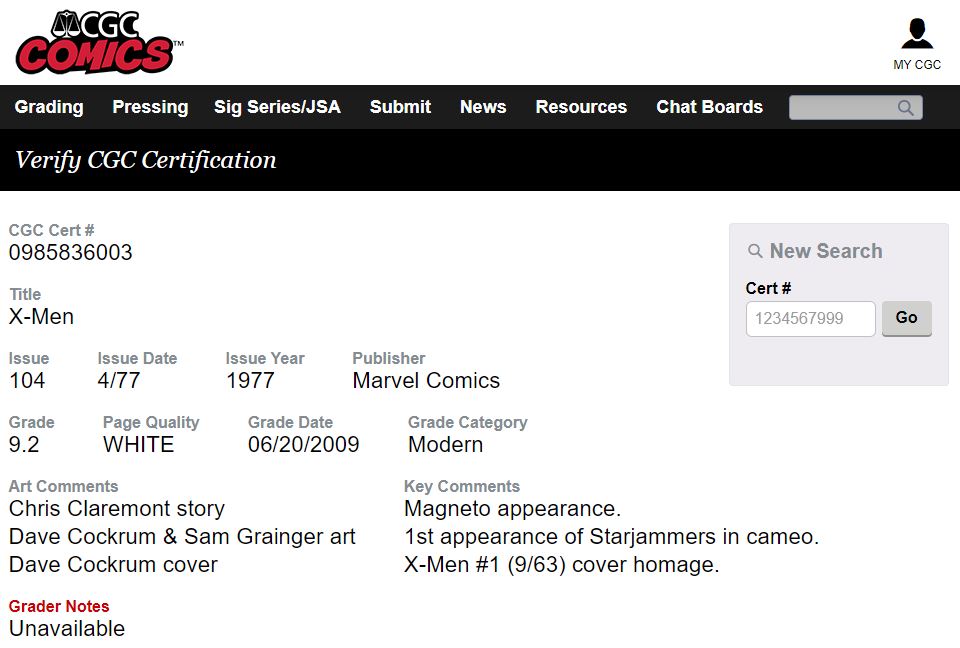Click the MY CGC label
Image resolution: width=960 pixels, height=648 pixels.
917,65
